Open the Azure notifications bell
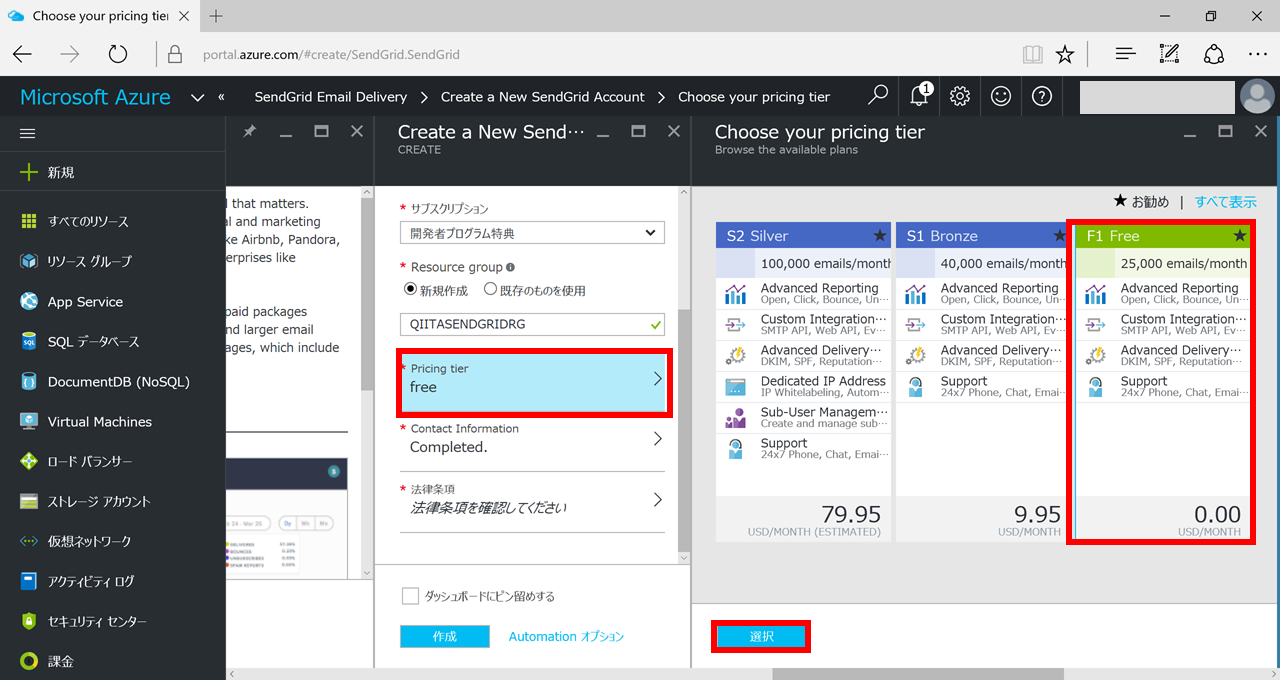This screenshot has width=1280, height=680. pyautogui.click(x=919, y=96)
